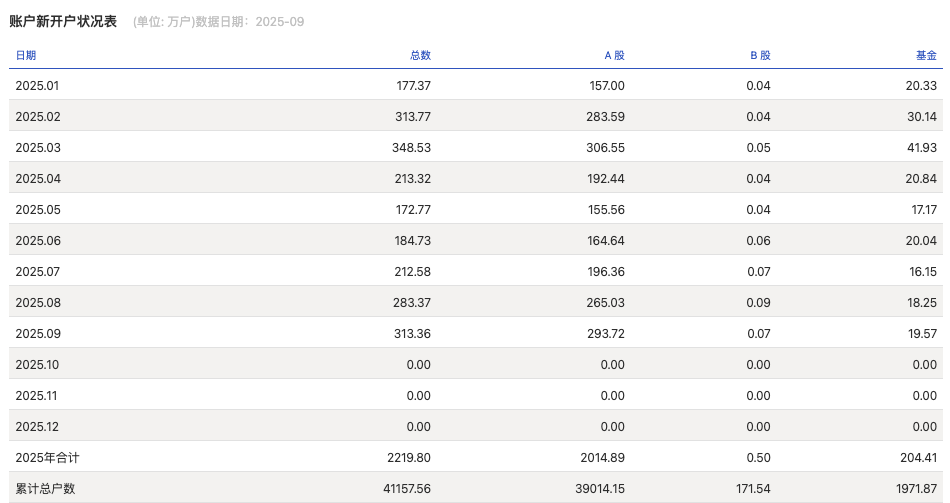The width and height of the screenshot is (950, 503).
Task: Click the 账户新开户状况表 title
Action: [63, 21]
